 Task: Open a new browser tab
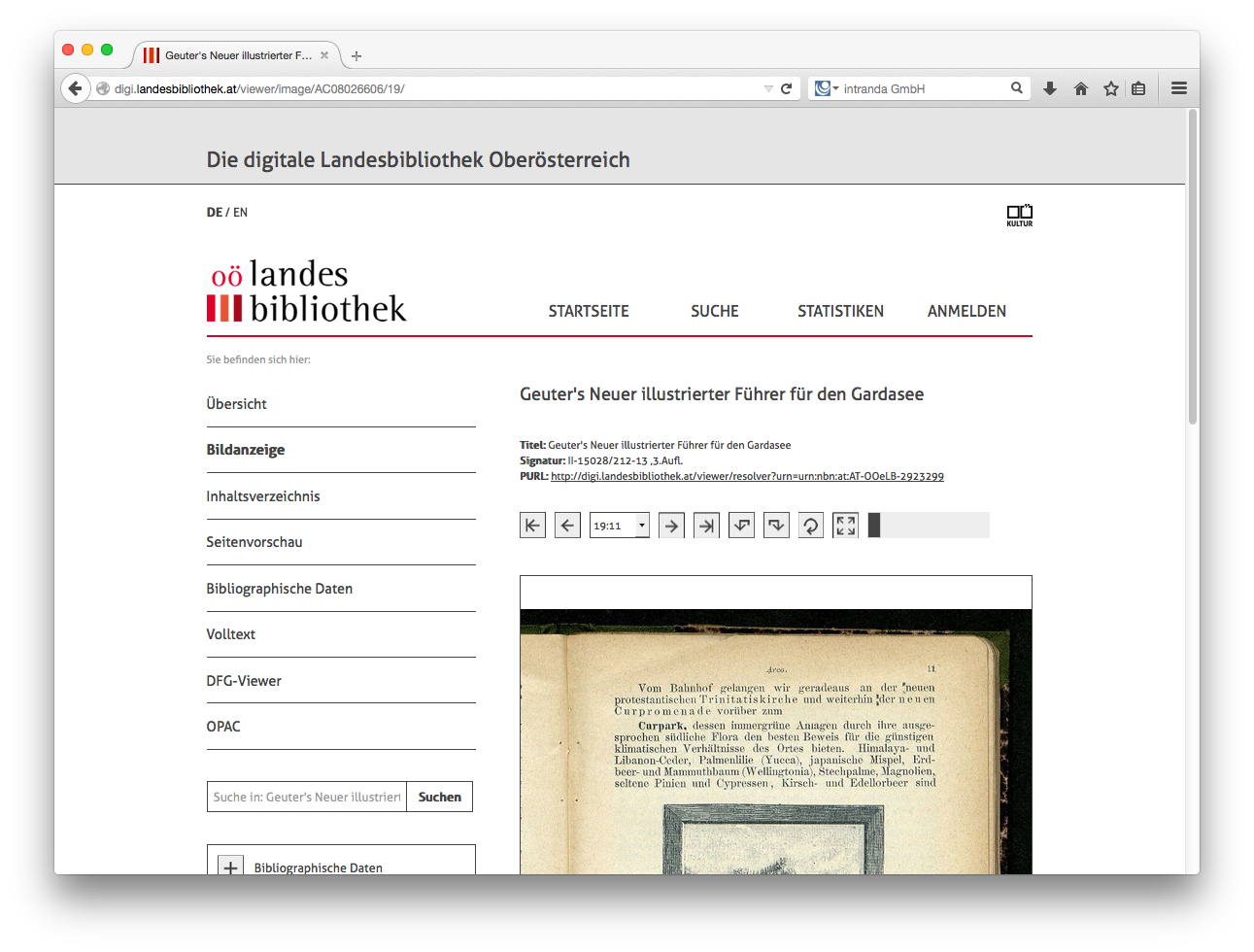[x=356, y=56]
